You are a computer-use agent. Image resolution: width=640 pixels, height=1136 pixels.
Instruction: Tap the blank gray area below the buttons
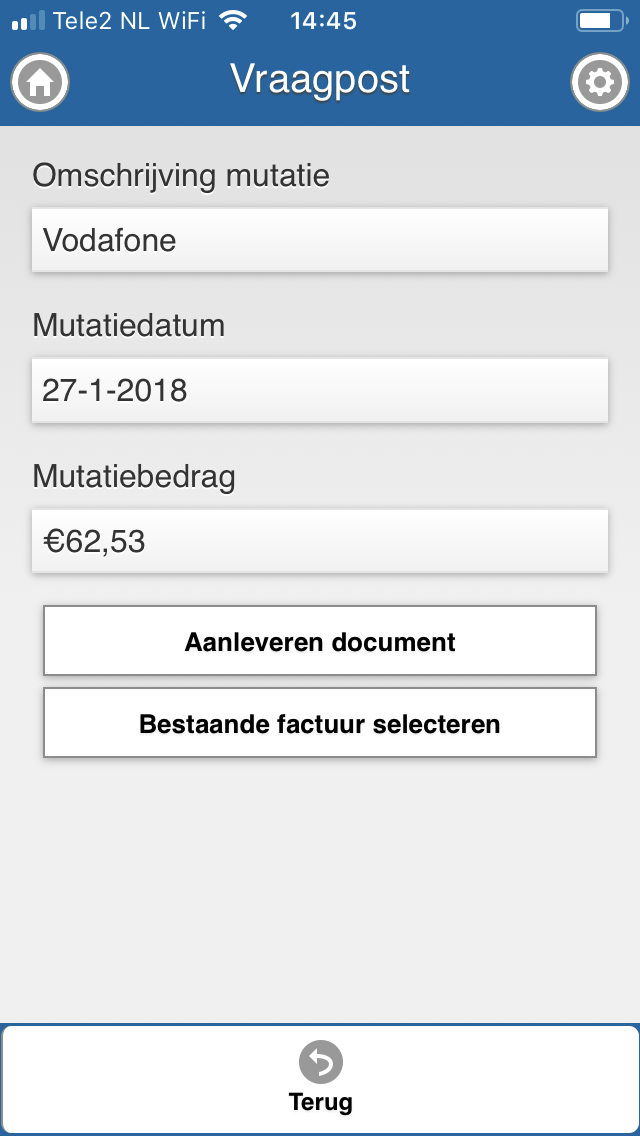pyautogui.click(x=320, y=891)
